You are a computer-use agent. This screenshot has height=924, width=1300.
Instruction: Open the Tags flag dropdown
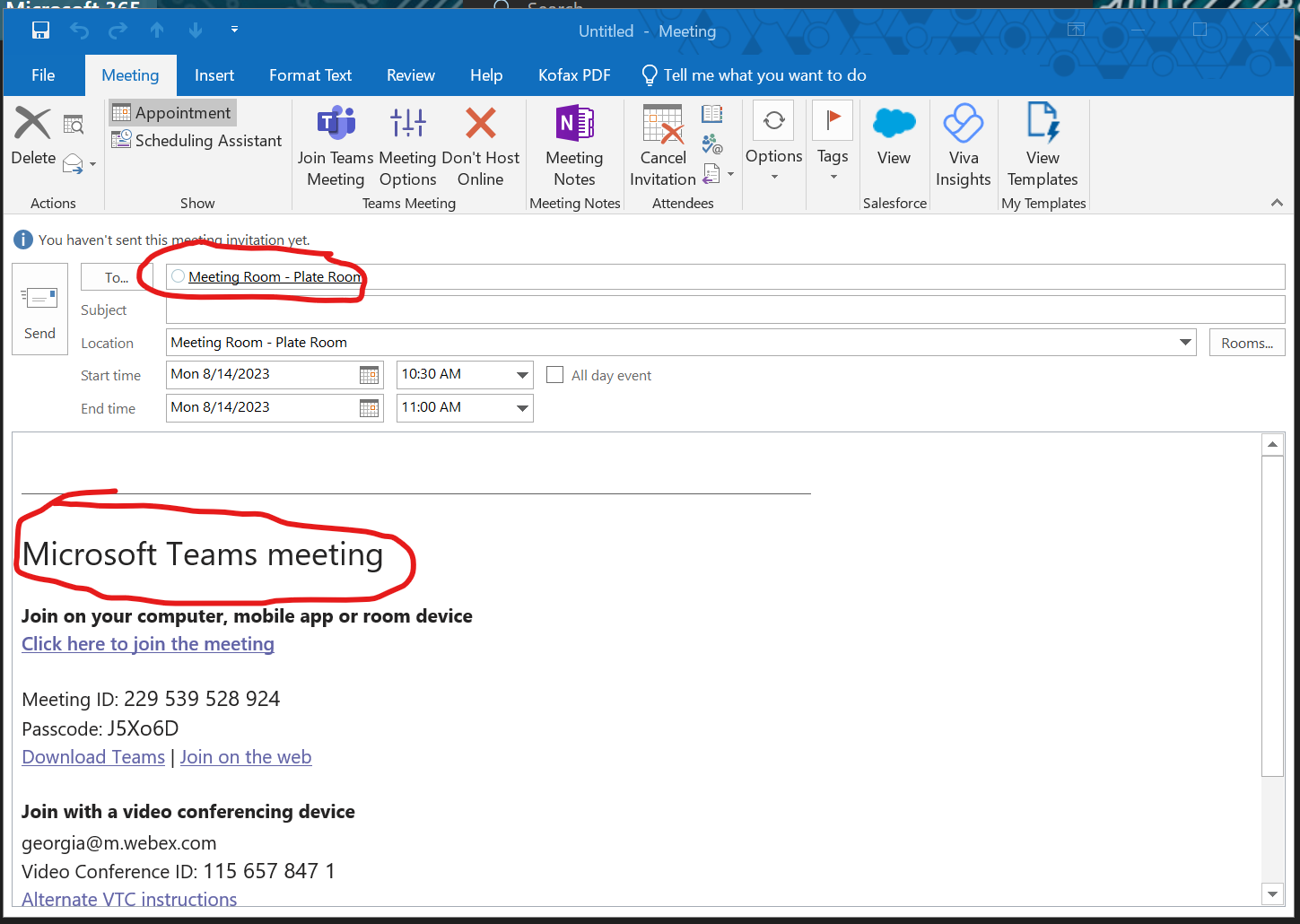point(833,144)
